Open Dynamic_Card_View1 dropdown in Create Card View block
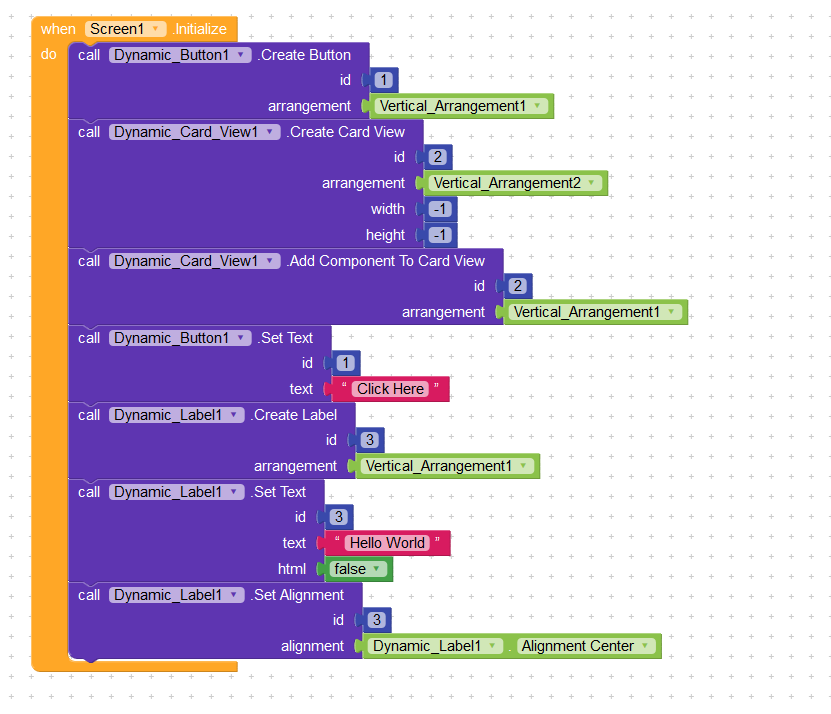Image resolution: width=831 pixels, height=714 pixels. click(273, 132)
